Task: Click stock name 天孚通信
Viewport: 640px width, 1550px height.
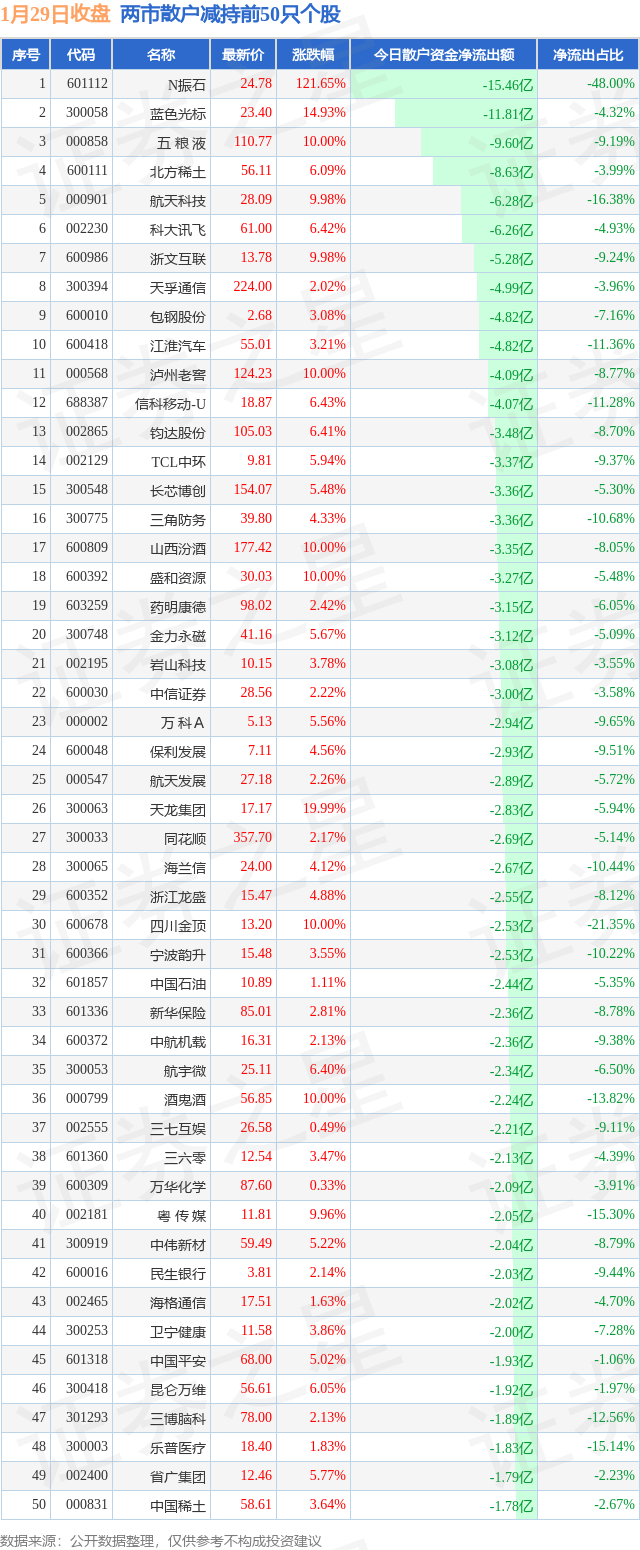Action: tap(178, 287)
